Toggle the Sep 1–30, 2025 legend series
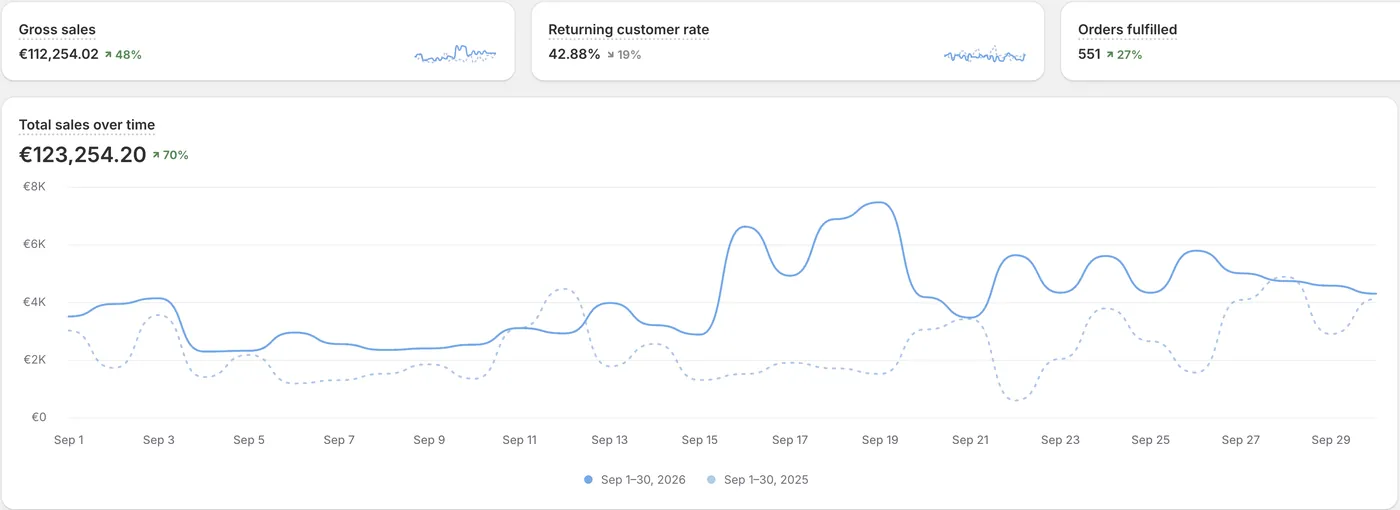 (x=757, y=480)
